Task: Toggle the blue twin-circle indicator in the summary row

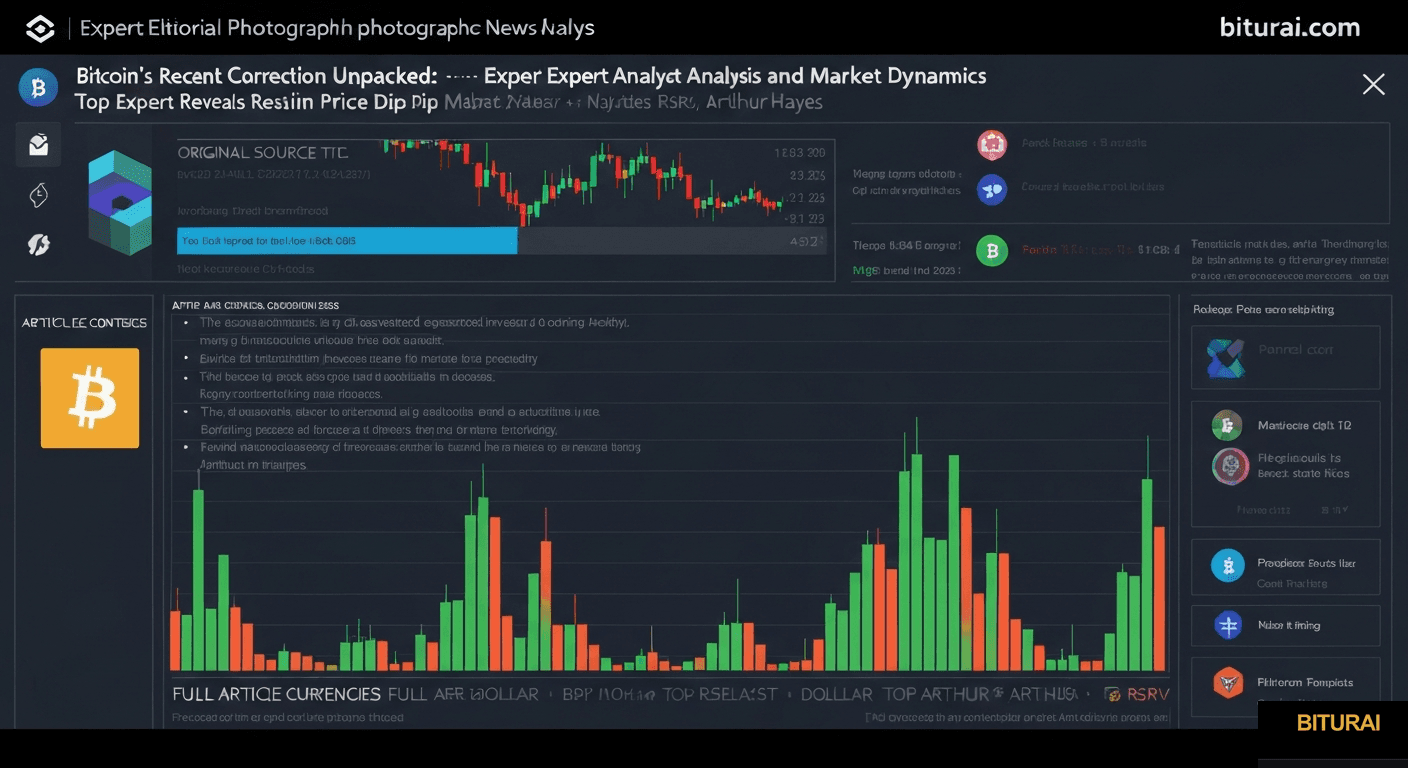Action: [x=992, y=189]
